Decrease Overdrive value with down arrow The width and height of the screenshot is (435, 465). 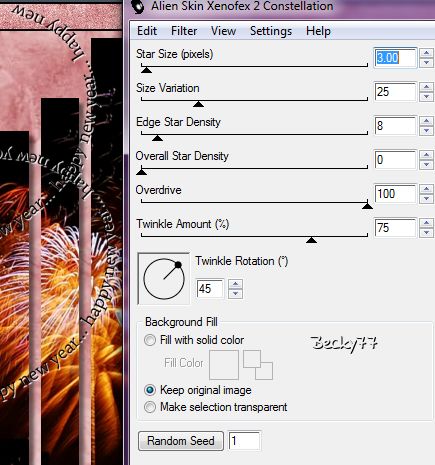426,199
